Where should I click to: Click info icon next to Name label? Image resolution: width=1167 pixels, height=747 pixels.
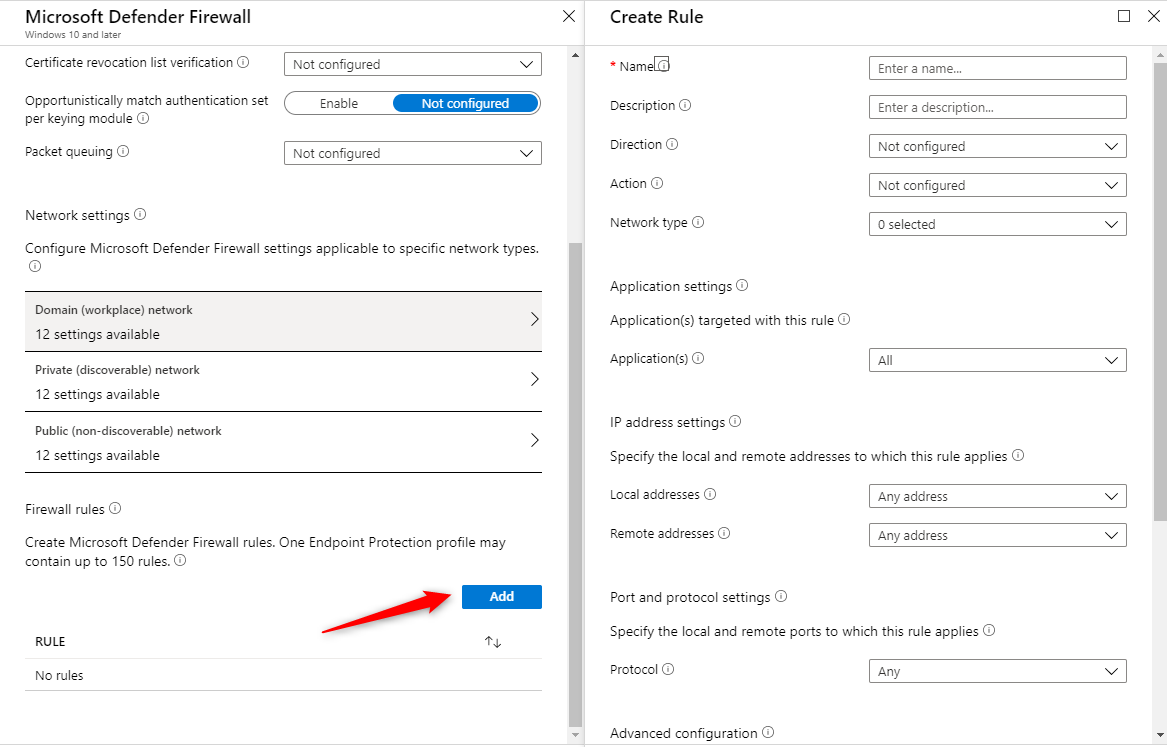tap(662, 65)
